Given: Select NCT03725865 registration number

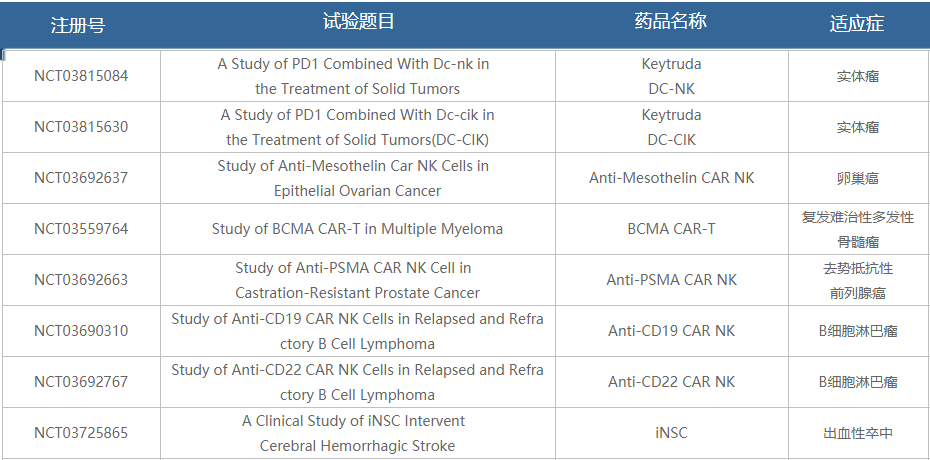Looking at the screenshot, I should pyautogui.click(x=81, y=433).
